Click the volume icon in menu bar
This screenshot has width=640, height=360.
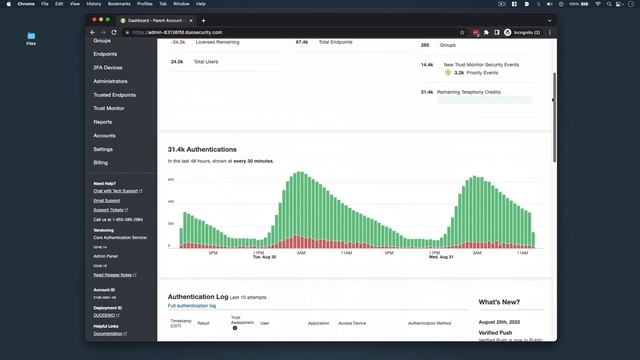(x=549, y=4)
